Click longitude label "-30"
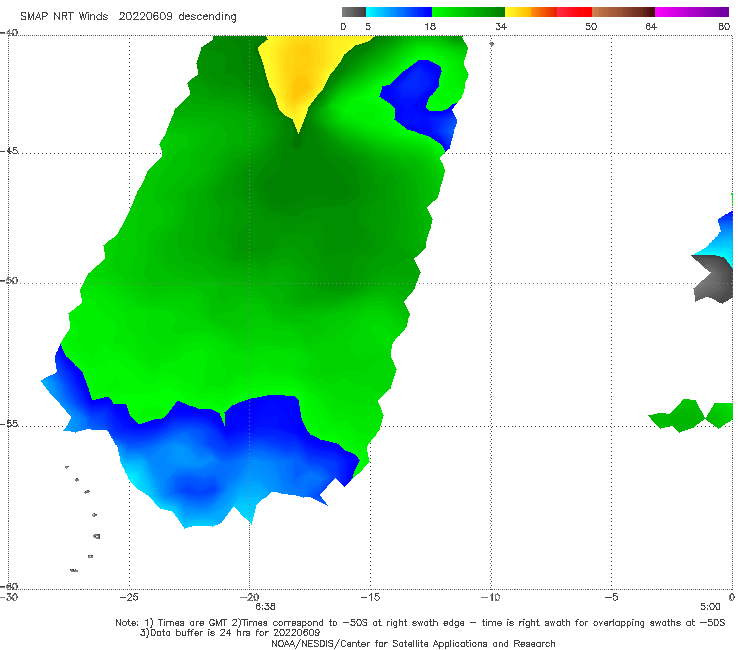This screenshot has width=740, height=650. (x=9, y=597)
